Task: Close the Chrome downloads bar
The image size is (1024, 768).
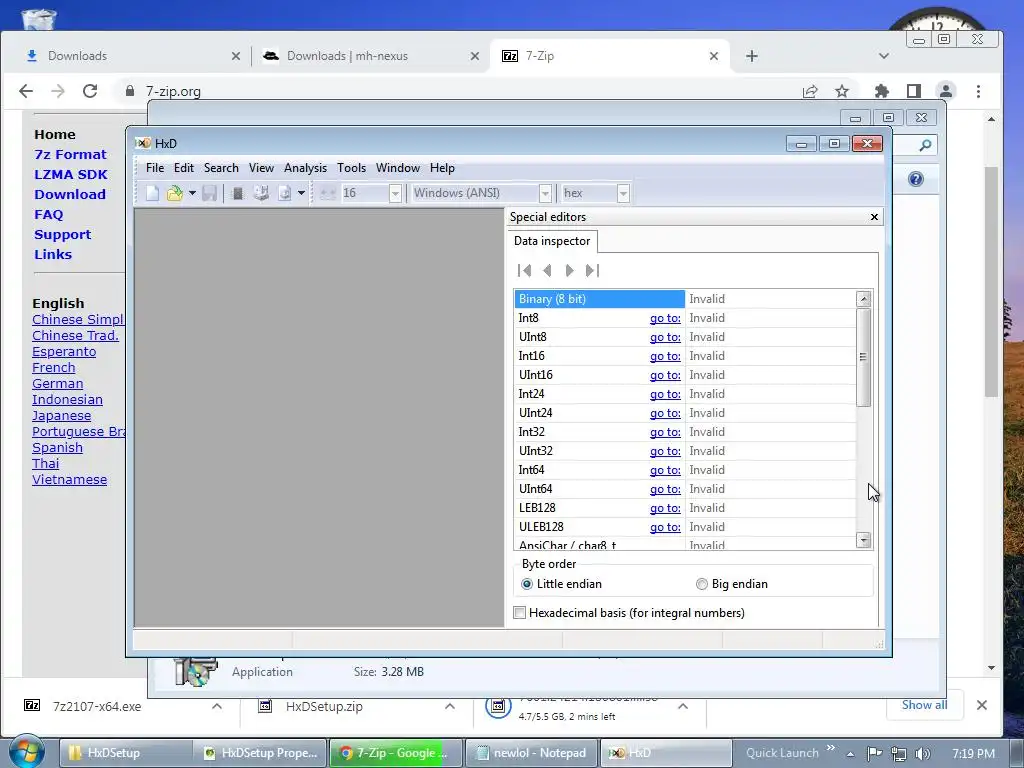Action: [x=982, y=705]
